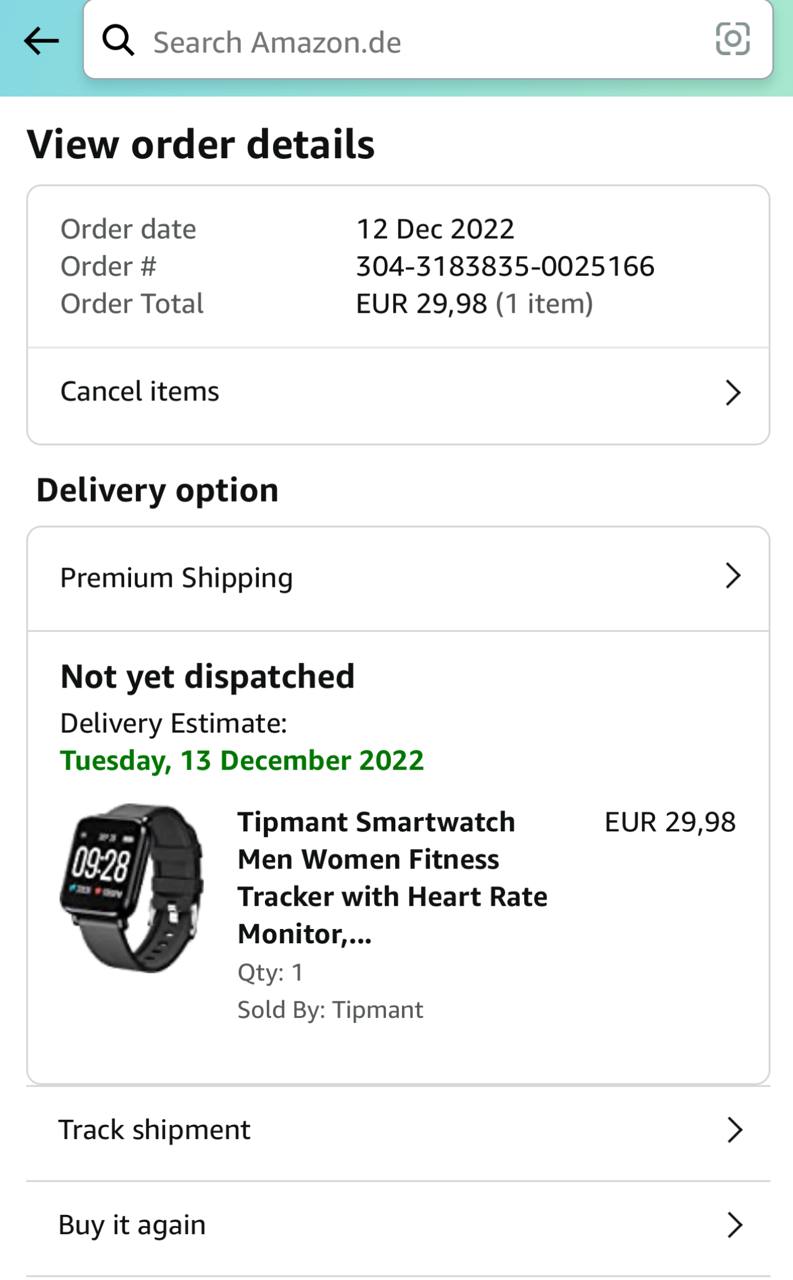Image resolution: width=793 pixels, height=1280 pixels.
Task: Choose Buy it again
Action: click(x=132, y=1225)
